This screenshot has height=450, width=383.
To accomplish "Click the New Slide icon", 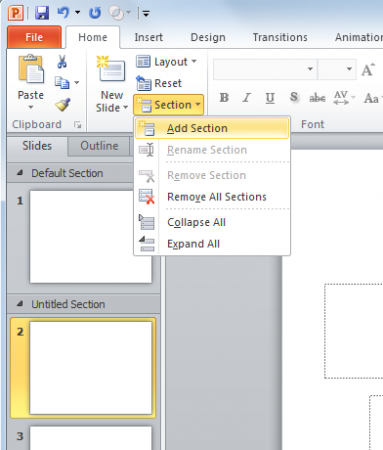I will click(x=111, y=69).
